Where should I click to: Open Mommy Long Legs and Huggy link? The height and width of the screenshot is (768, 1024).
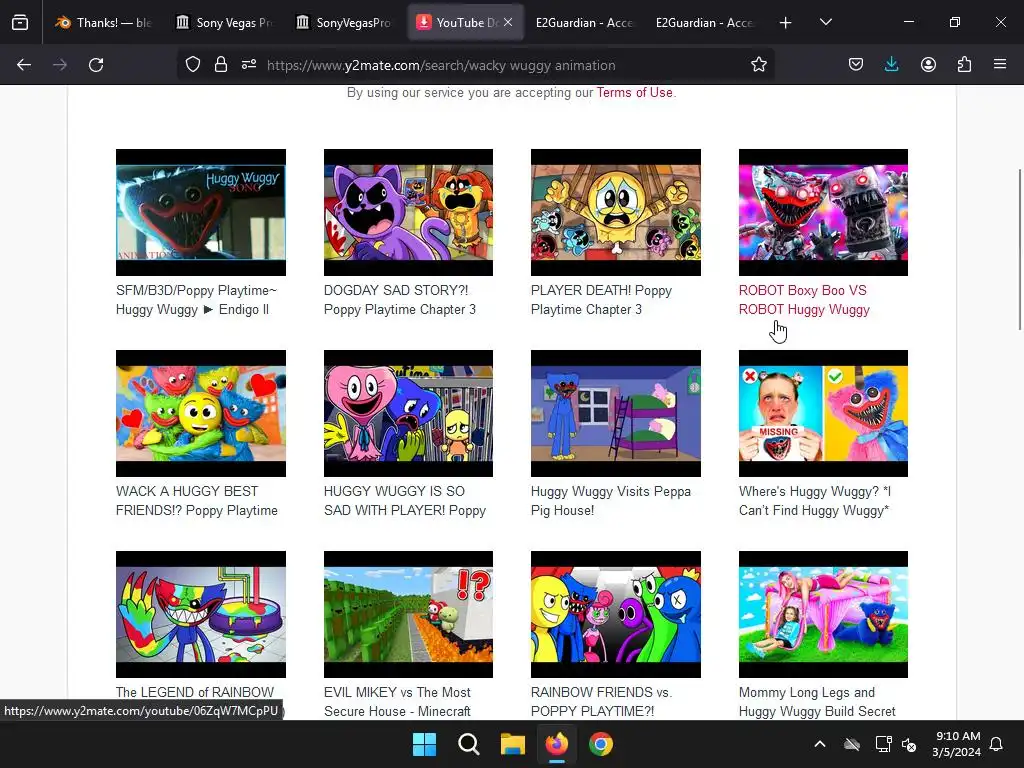tap(817, 701)
